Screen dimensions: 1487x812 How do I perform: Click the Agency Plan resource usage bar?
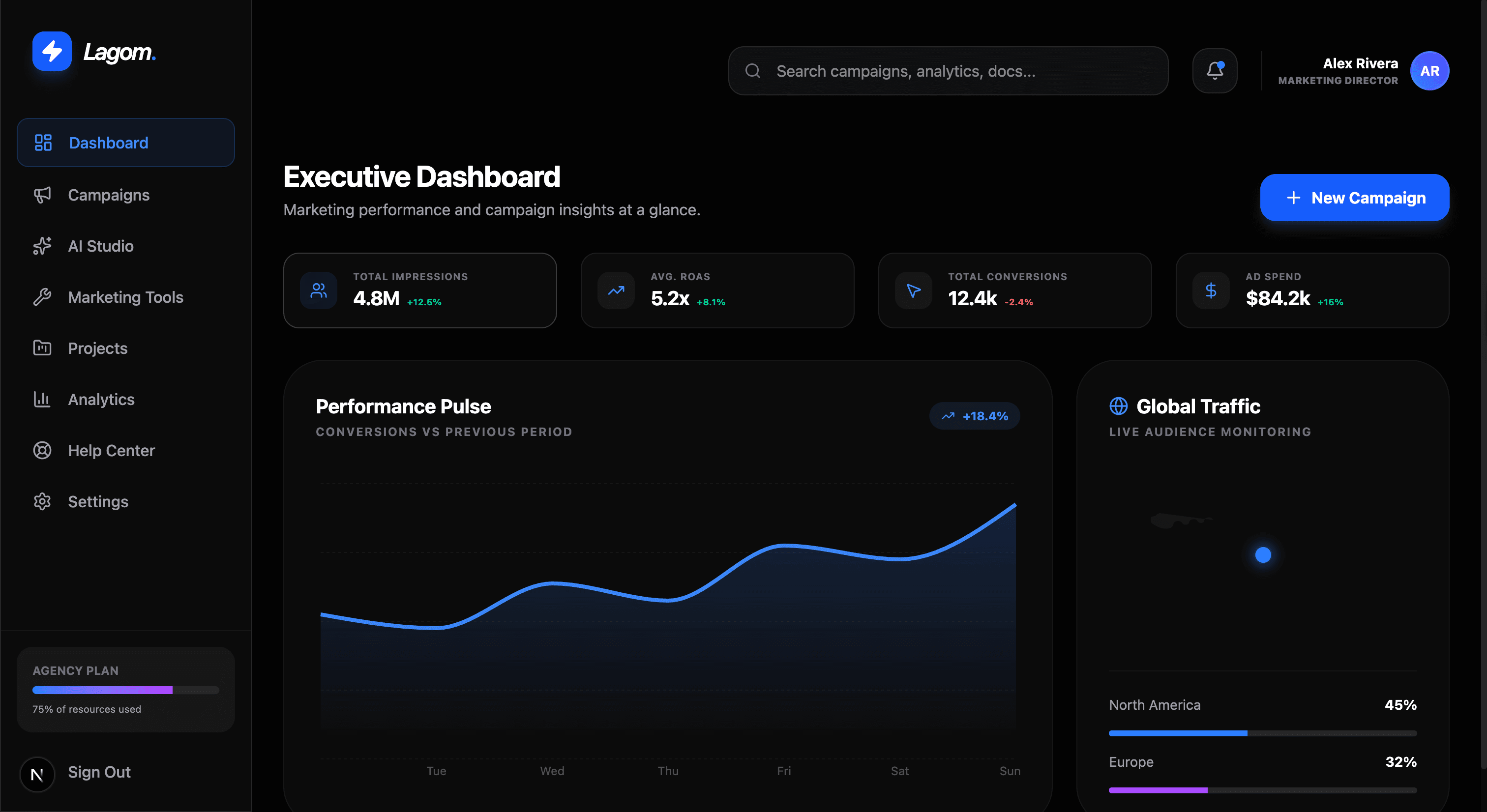125,690
